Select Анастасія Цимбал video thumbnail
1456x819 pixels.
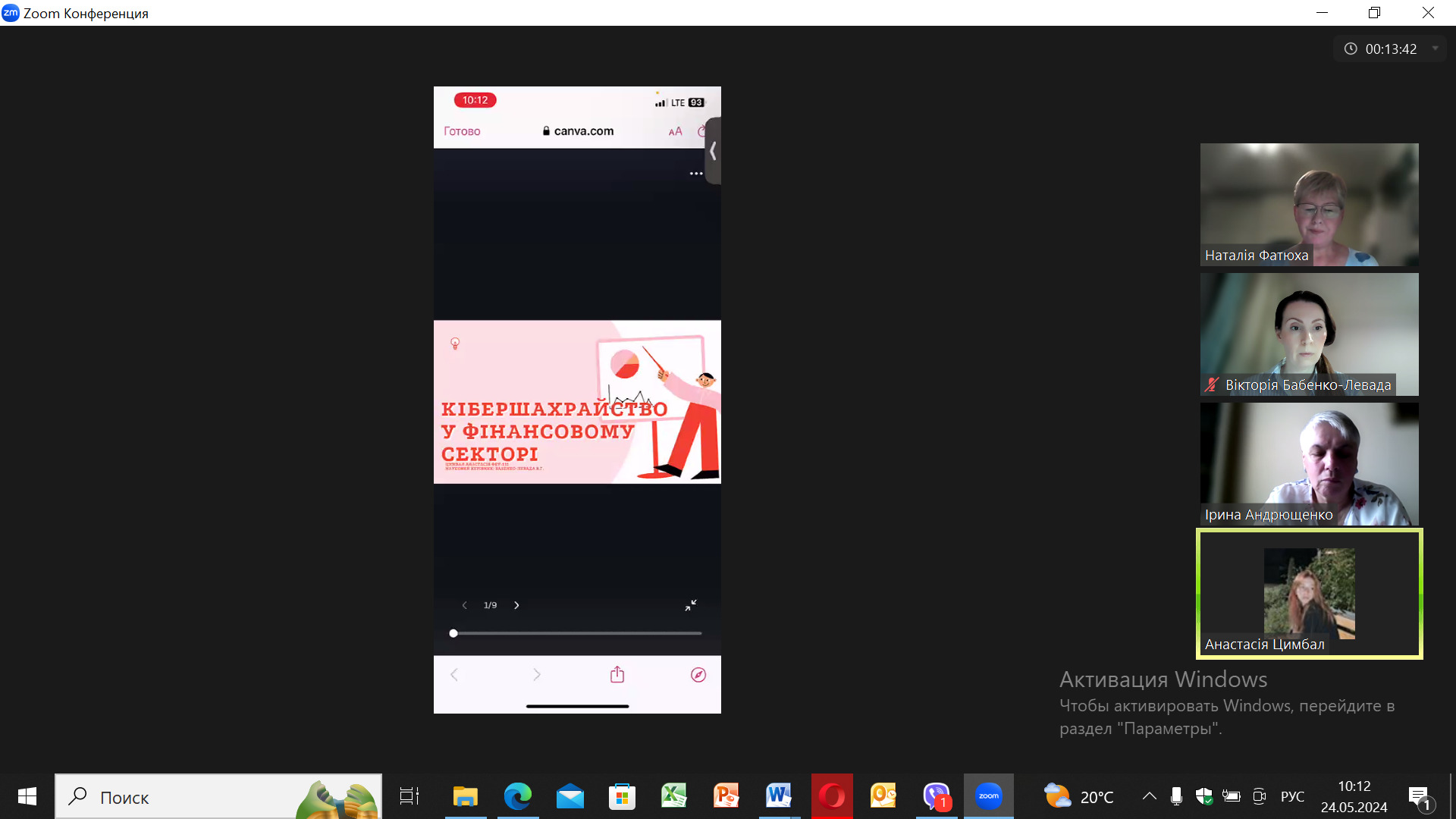pyautogui.click(x=1309, y=594)
